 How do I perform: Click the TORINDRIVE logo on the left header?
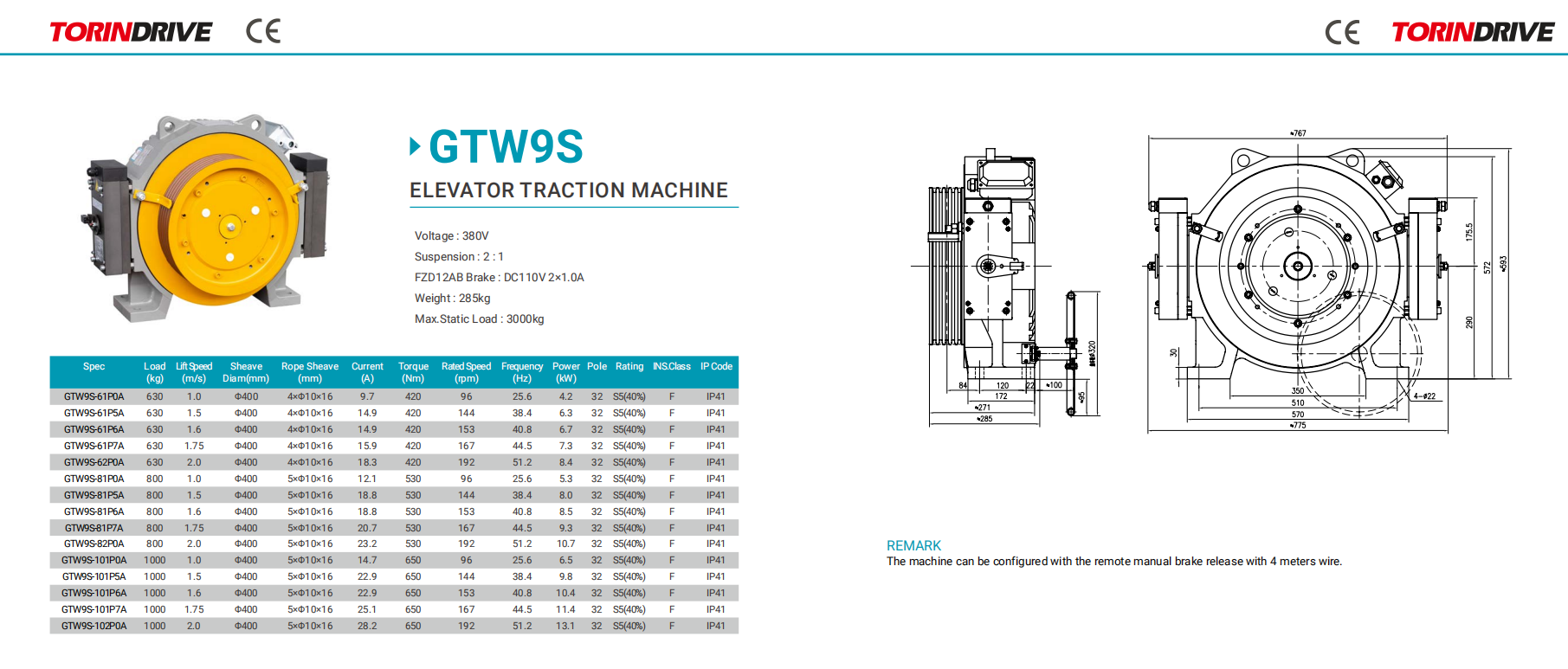(x=131, y=32)
